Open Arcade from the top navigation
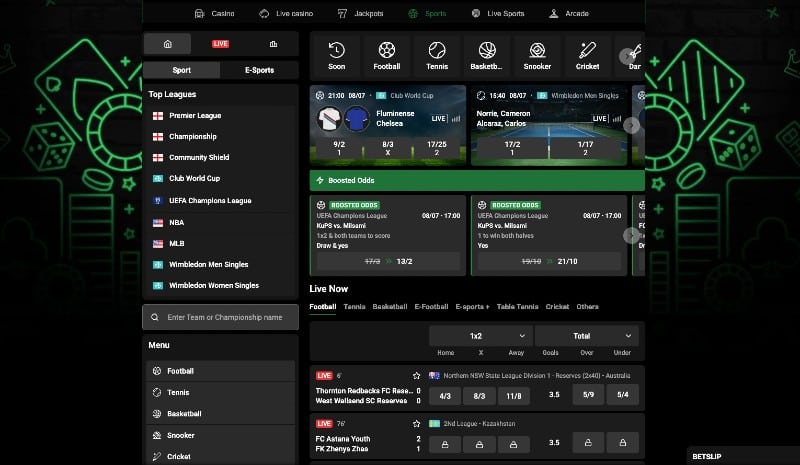The image size is (800, 465). pos(569,14)
